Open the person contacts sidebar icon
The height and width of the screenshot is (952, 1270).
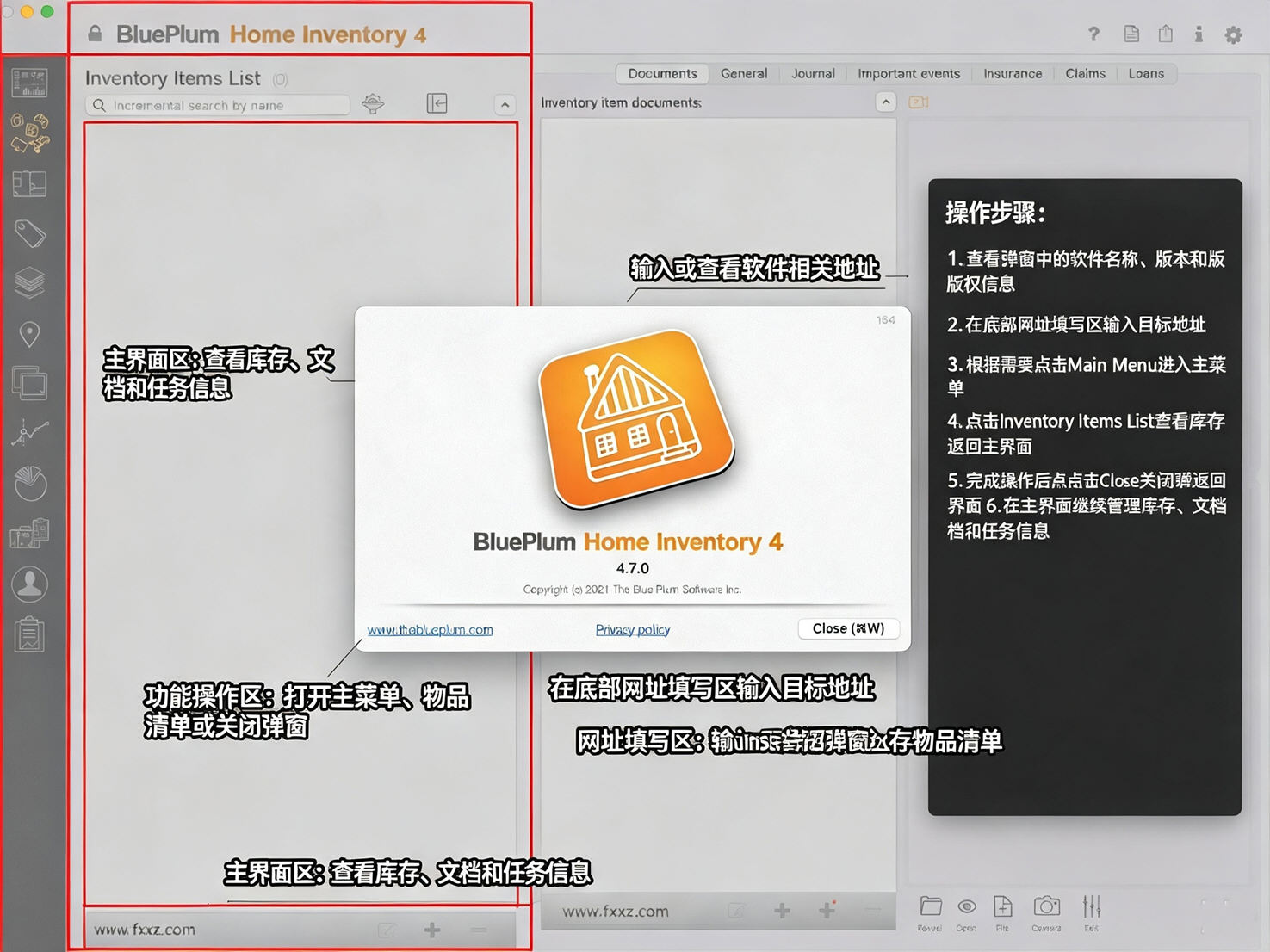(29, 584)
